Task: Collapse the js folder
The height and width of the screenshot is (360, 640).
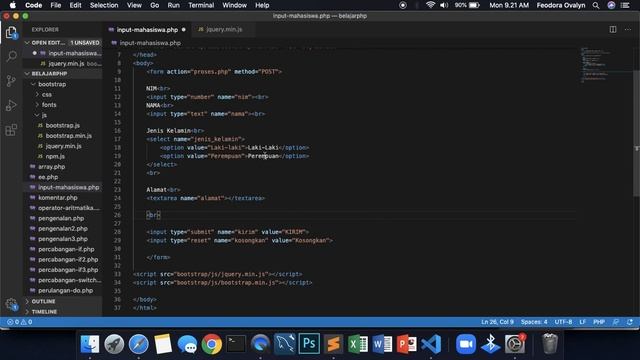Action: coord(62,115)
